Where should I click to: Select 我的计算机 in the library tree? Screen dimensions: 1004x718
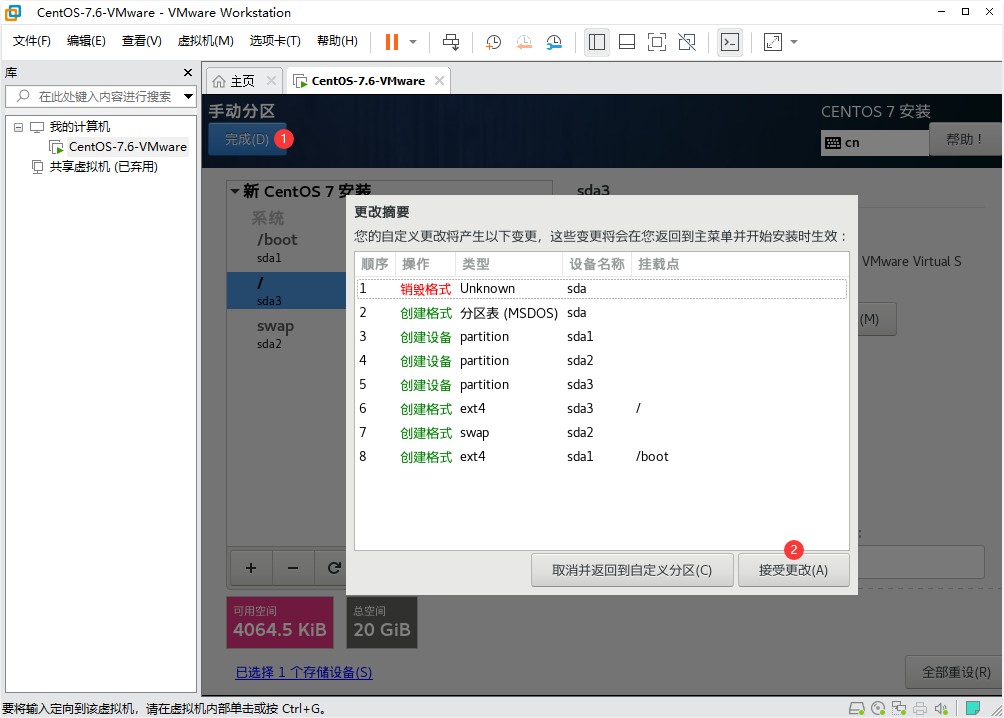[79, 127]
